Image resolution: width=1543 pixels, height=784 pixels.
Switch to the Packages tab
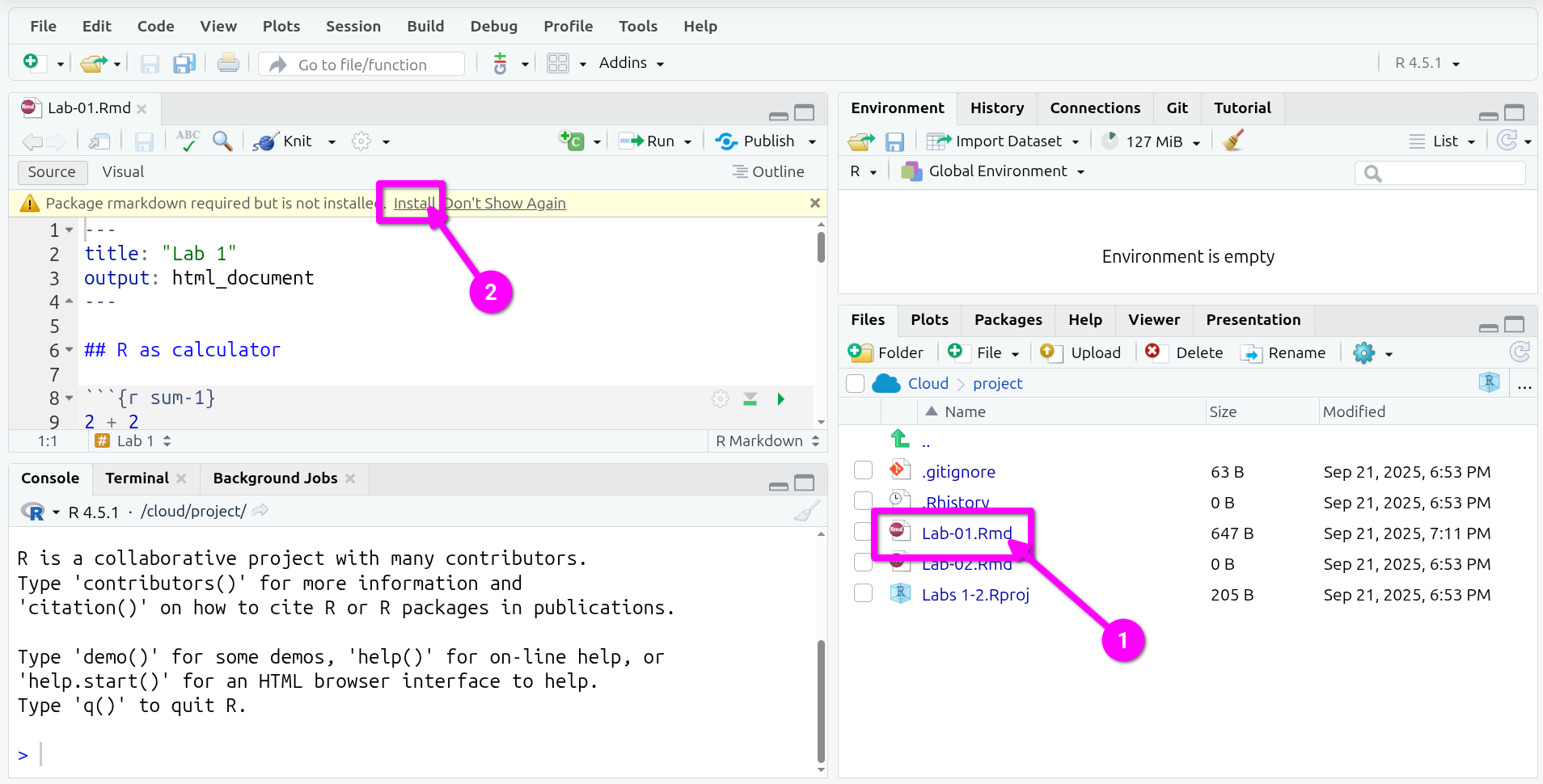tap(1008, 320)
